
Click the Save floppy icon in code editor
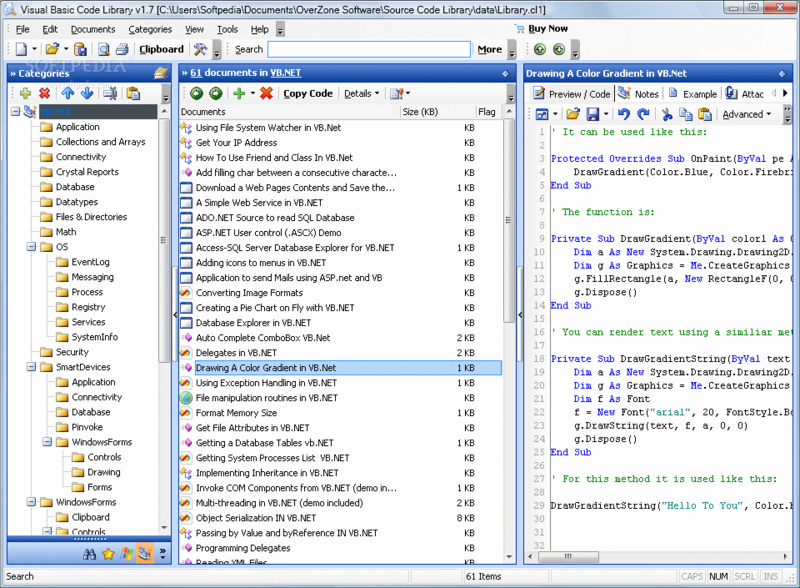[x=592, y=114]
